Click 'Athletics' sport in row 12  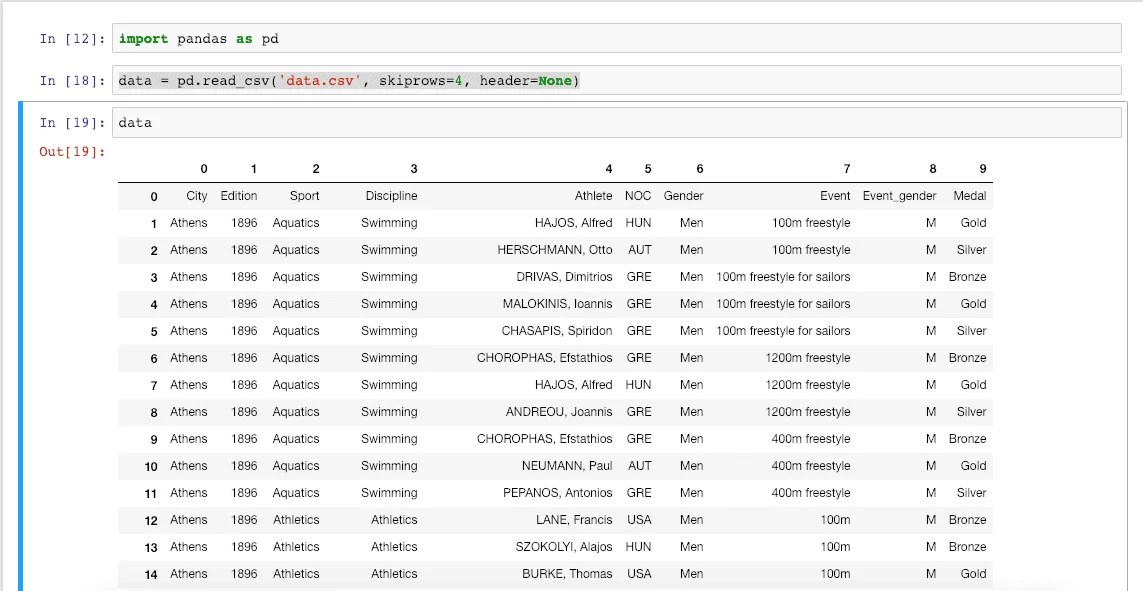pyautogui.click(x=296, y=520)
